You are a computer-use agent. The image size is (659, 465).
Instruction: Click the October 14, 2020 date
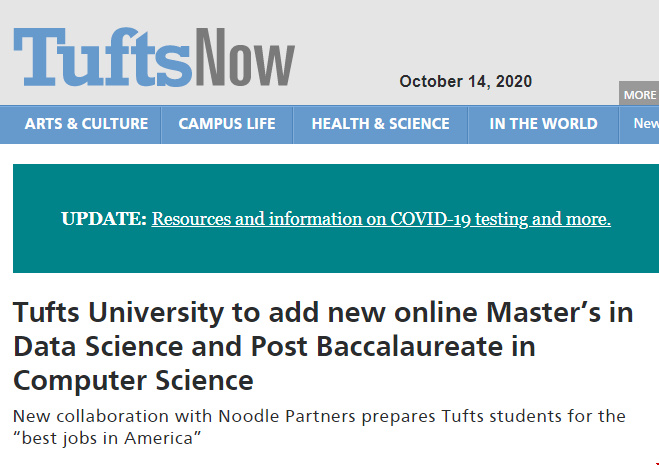coord(466,82)
